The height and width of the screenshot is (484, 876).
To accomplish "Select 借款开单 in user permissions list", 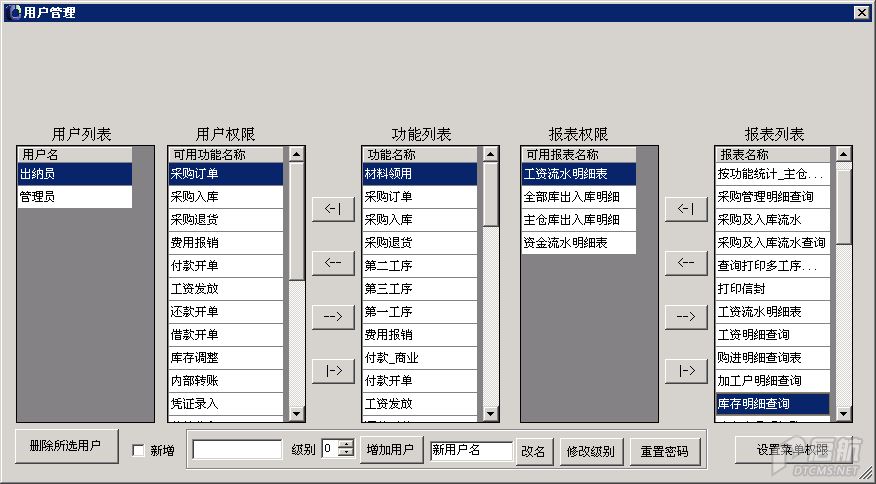I will point(226,334).
